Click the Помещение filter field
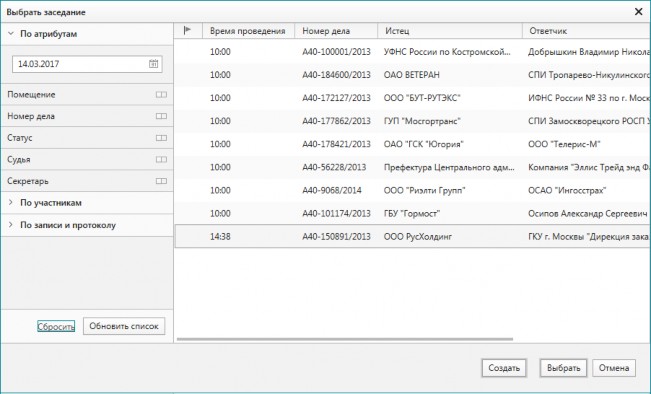 tap(87, 95)
